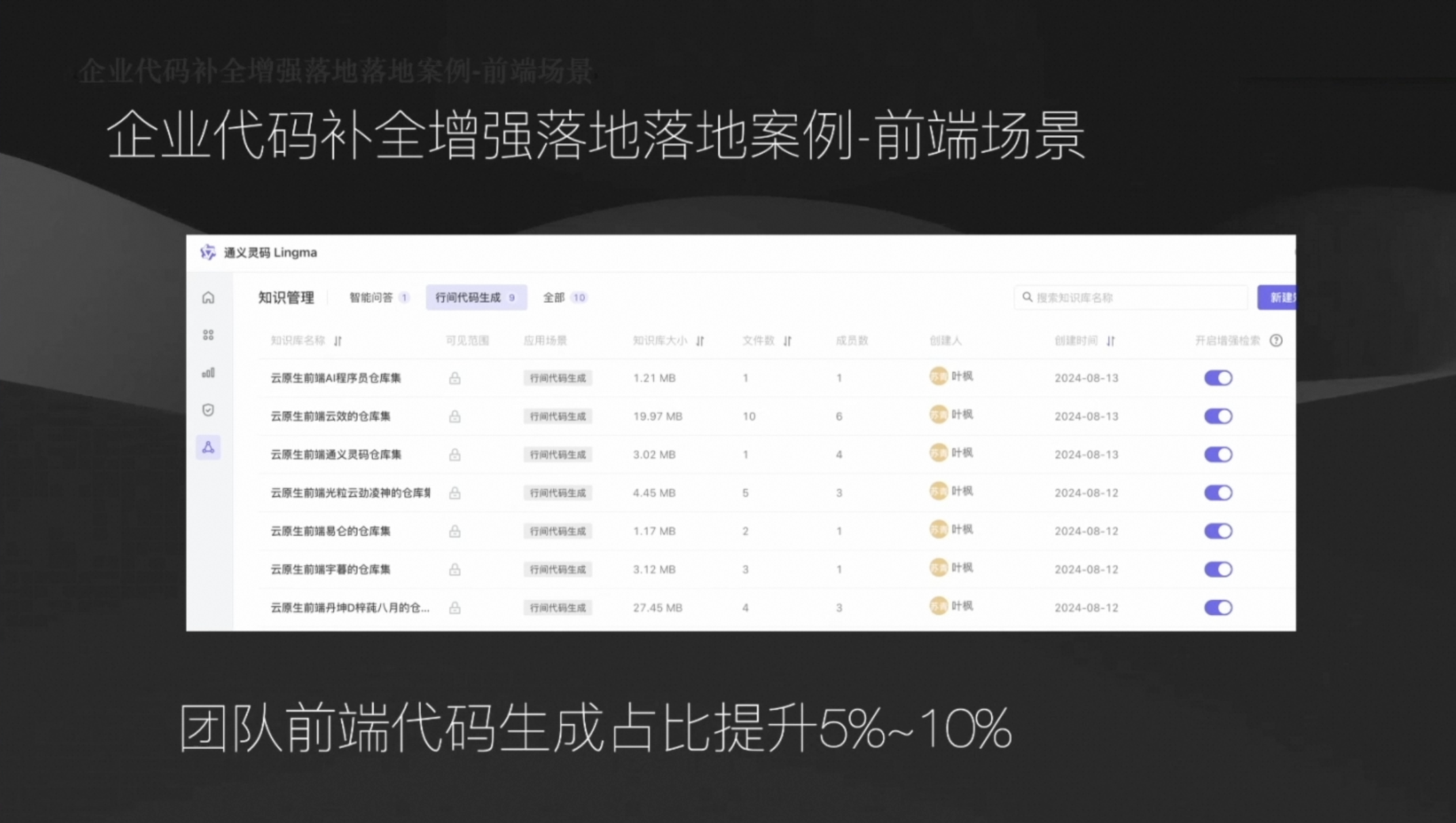The height and width of the screenshot is (823, 1456).
Task: Disable enhanced retrieval on the 27.45 MB row
Action: (x=1218, y=608)
